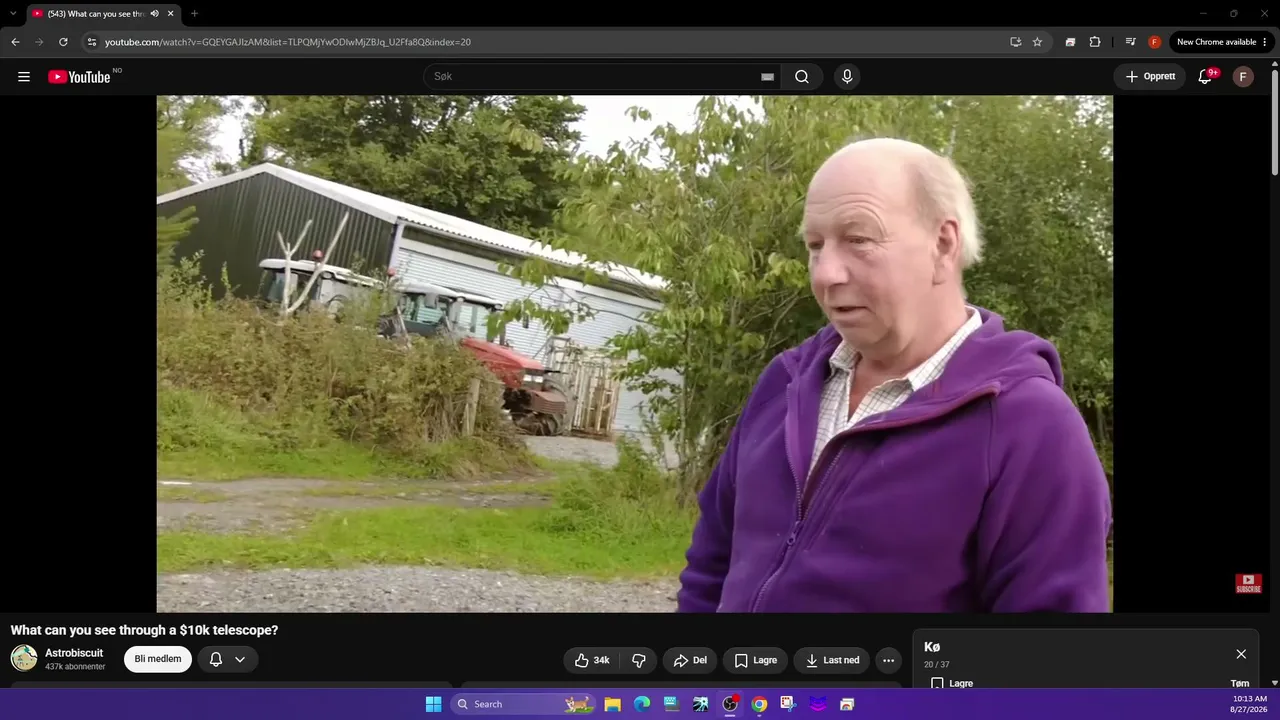This screenshot has height=720, width=1280.
Task: Download video with Last ned
Action: [x=832, y=660]
